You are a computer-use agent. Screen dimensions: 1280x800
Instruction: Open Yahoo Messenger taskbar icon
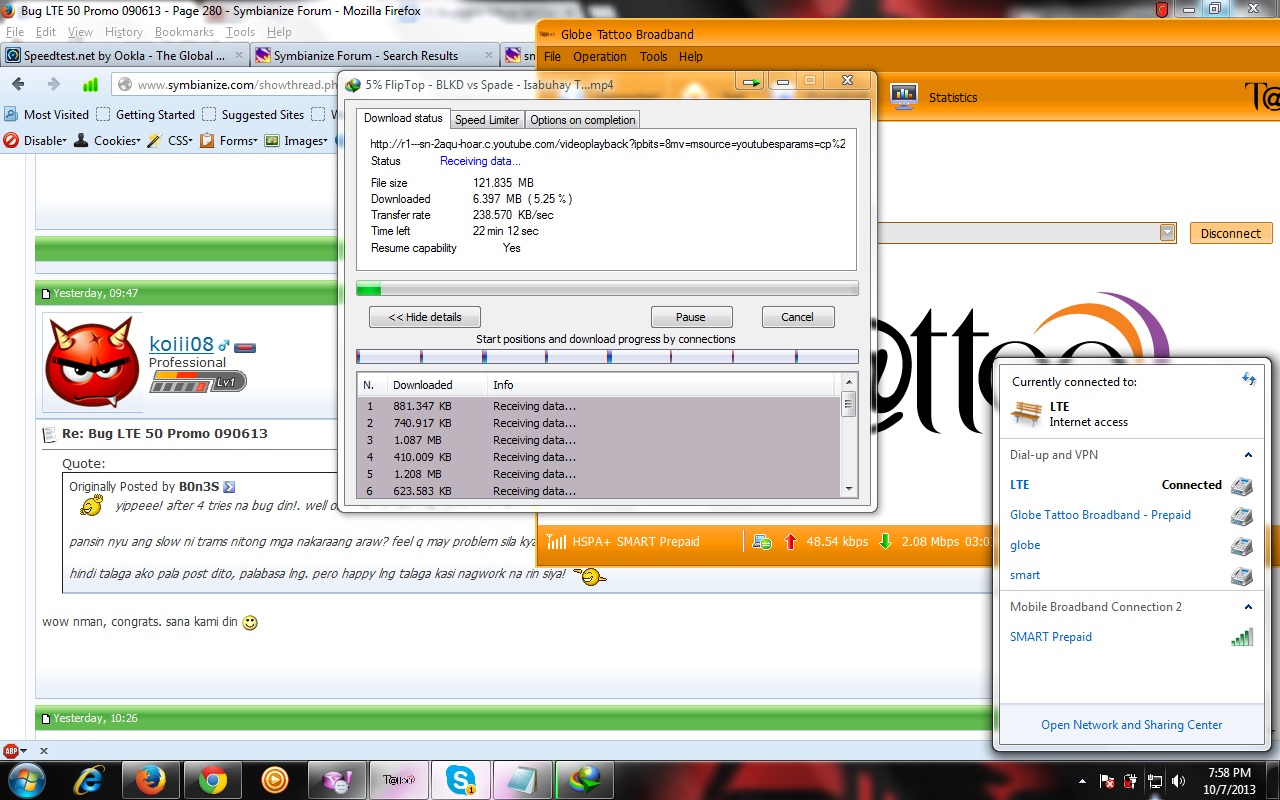click(x=336, y=779)
